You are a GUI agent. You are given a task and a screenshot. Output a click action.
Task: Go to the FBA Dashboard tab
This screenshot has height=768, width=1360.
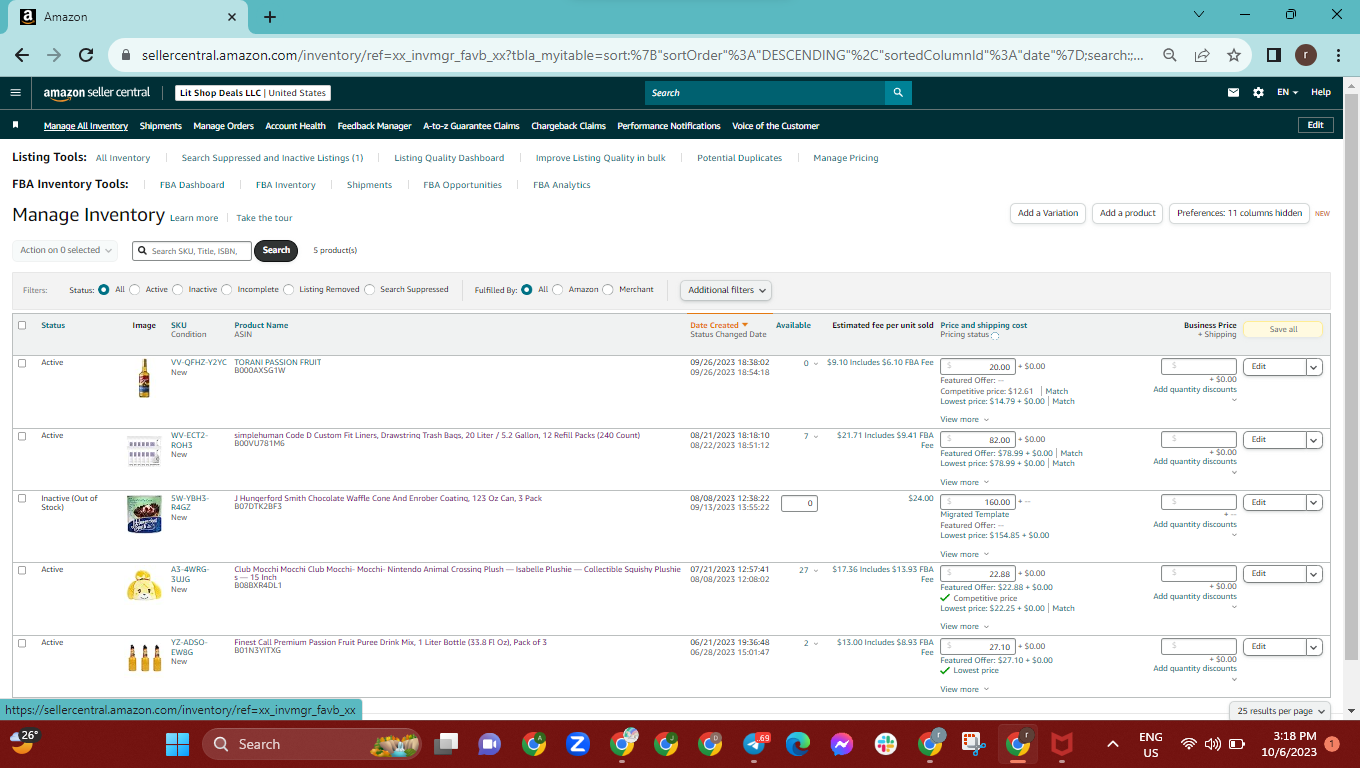click(x=192, y=185)
